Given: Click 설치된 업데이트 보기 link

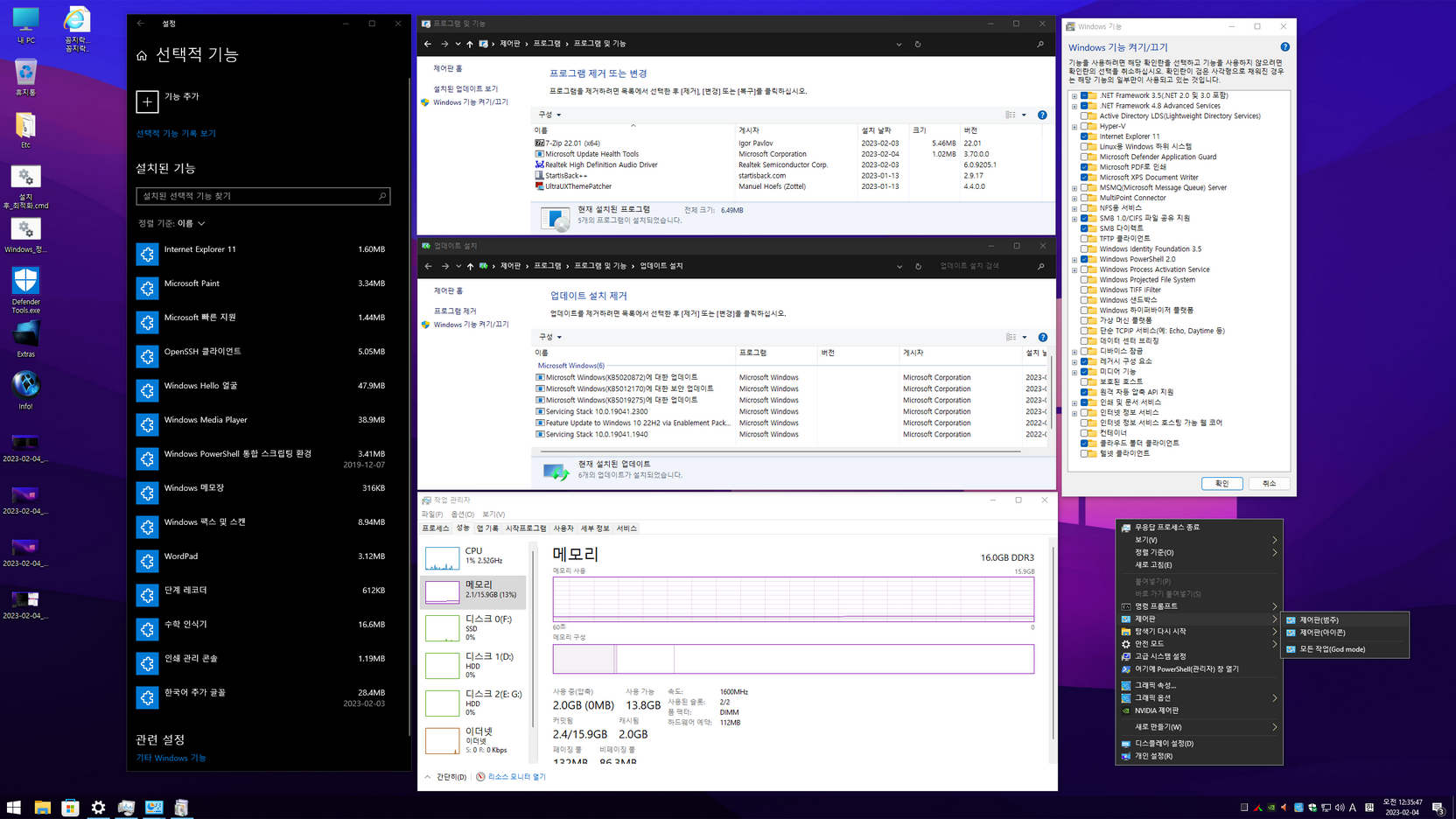Looking at the screenshot, I should click(x=465, y=89).
